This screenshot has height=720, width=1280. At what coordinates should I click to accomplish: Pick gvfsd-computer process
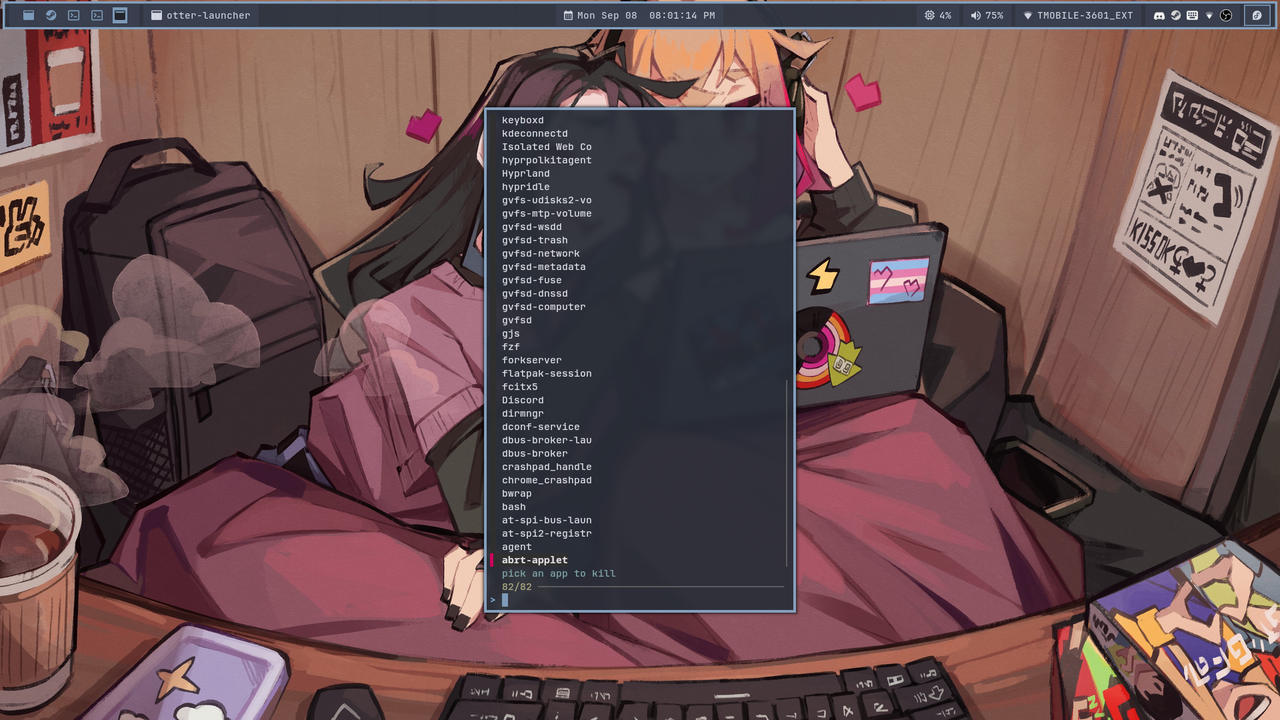tap(544, 307)
